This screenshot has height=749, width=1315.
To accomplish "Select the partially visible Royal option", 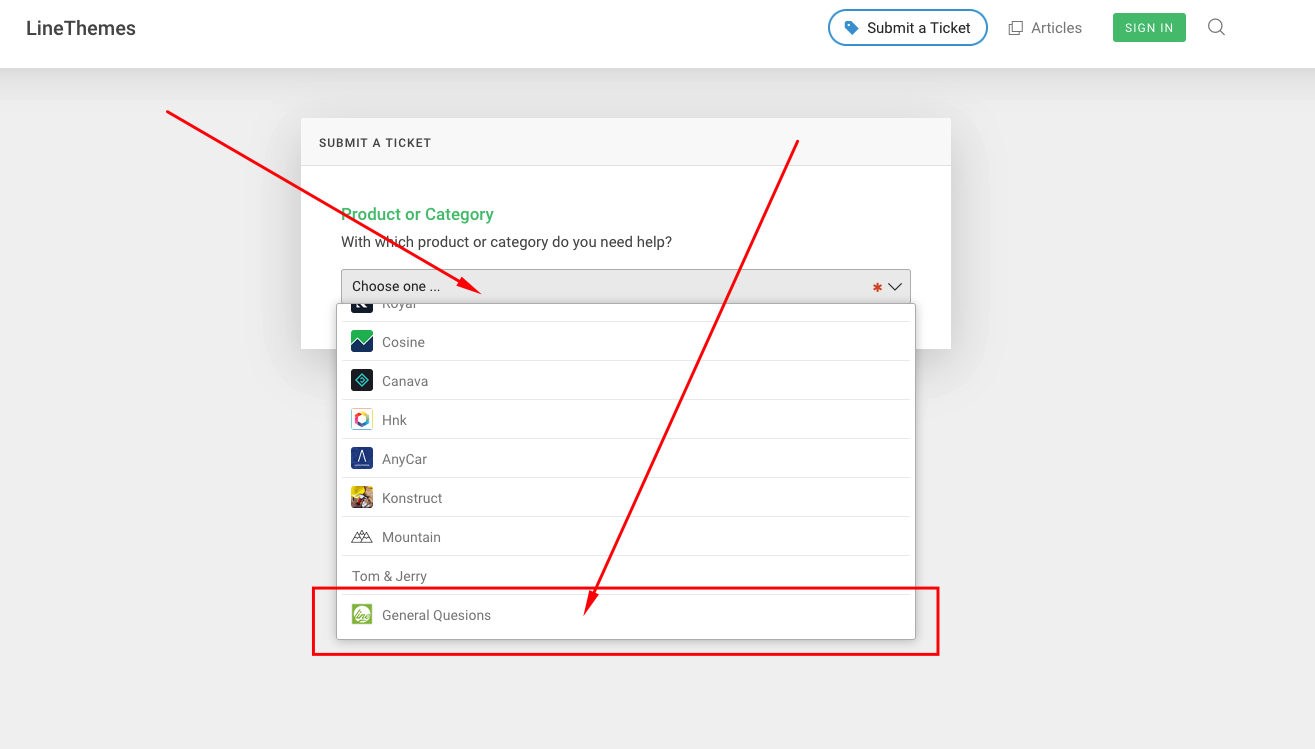I will pyautogui.click(x=626, y=312).
